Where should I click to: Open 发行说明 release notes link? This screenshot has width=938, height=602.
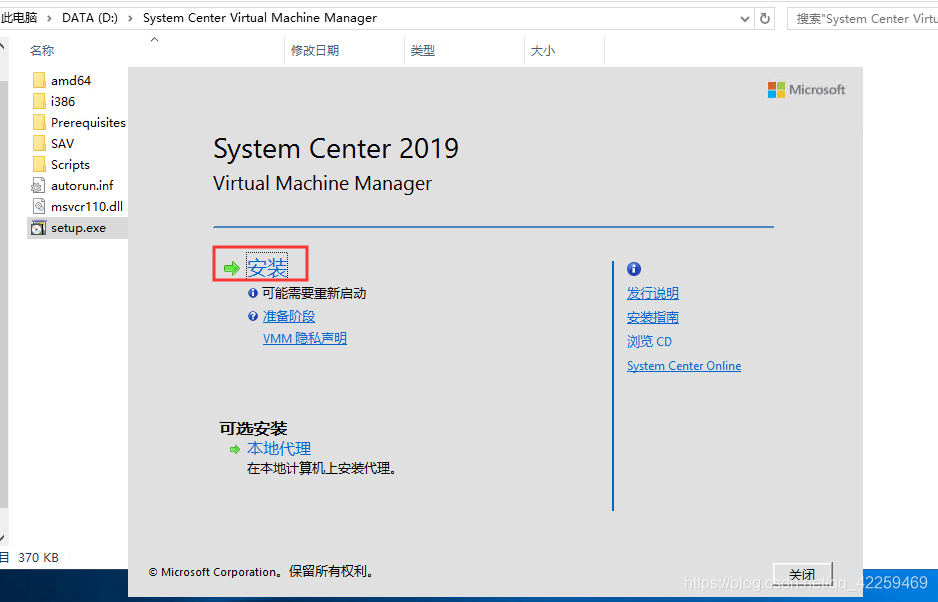click(653, 293)
